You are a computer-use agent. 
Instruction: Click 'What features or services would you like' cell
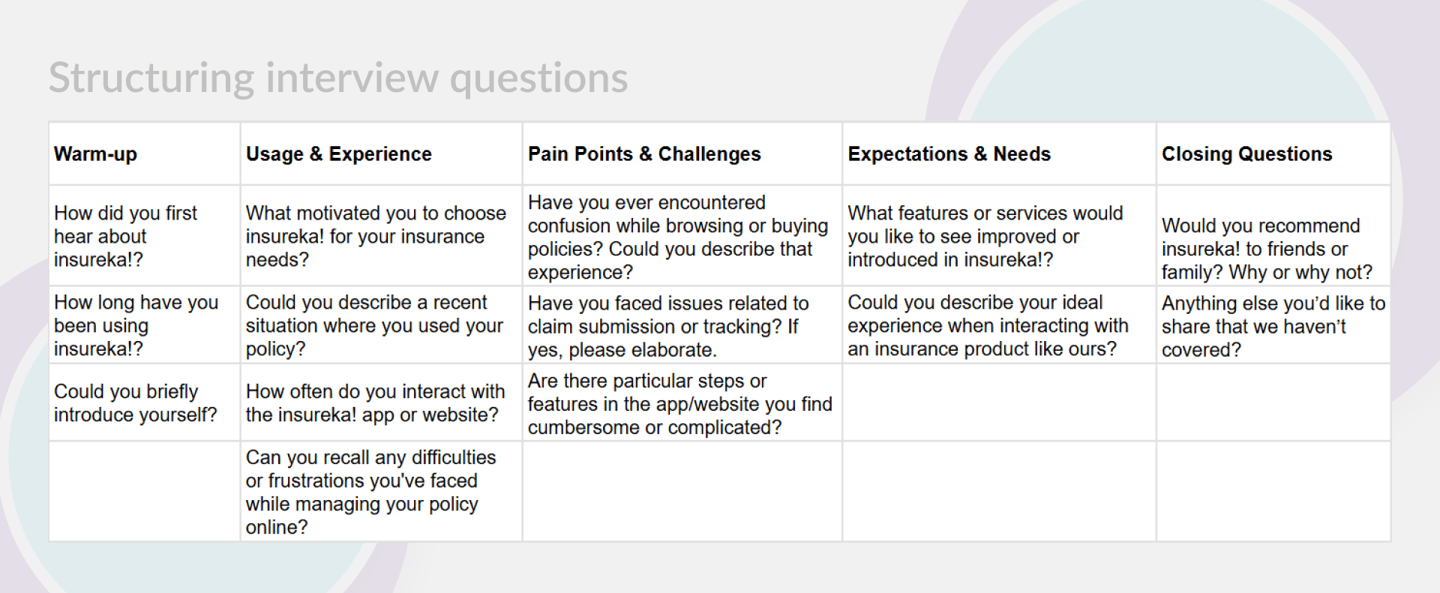pos(998,237)
